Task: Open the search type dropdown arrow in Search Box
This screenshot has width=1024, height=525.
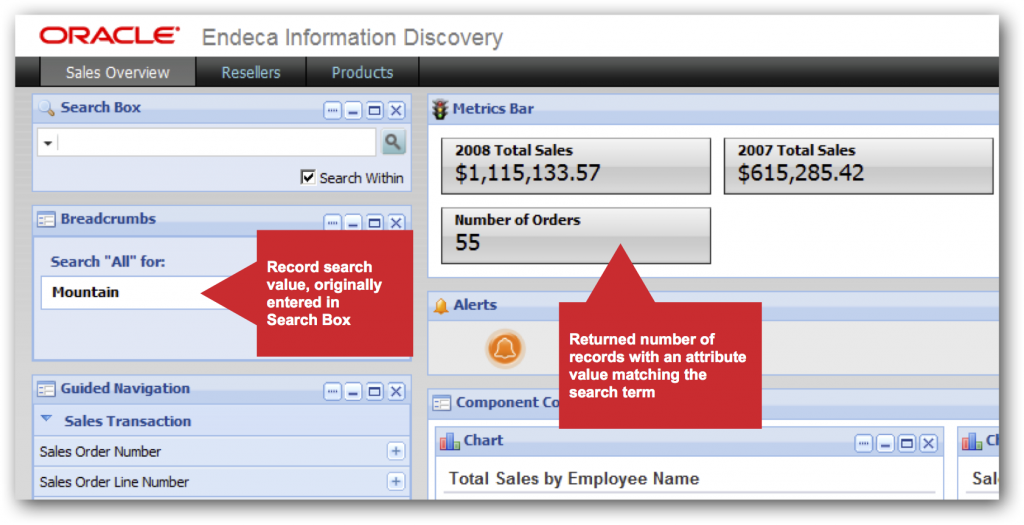Action: point(48,143)
